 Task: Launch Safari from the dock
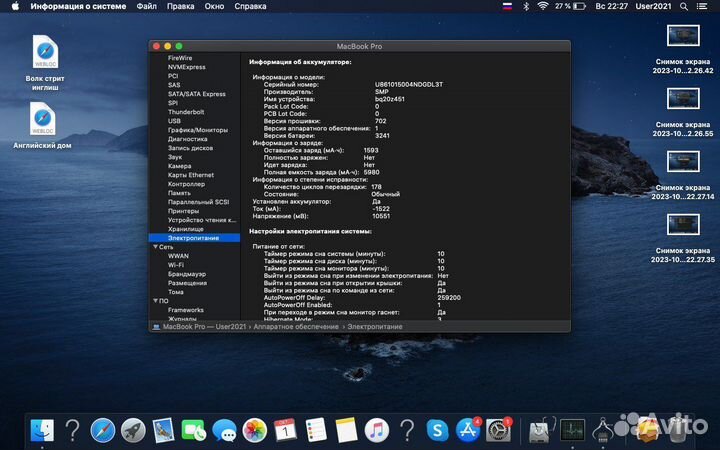click(x=103, y=431)
